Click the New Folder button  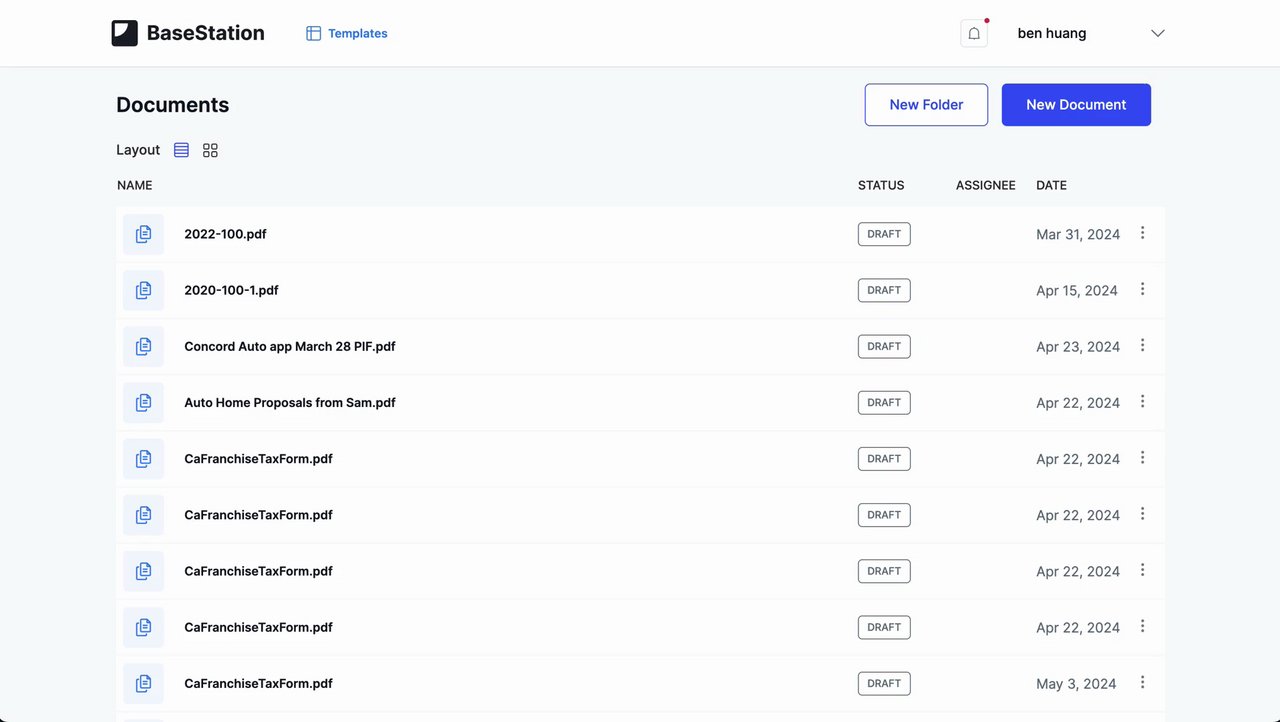point(926,105)
